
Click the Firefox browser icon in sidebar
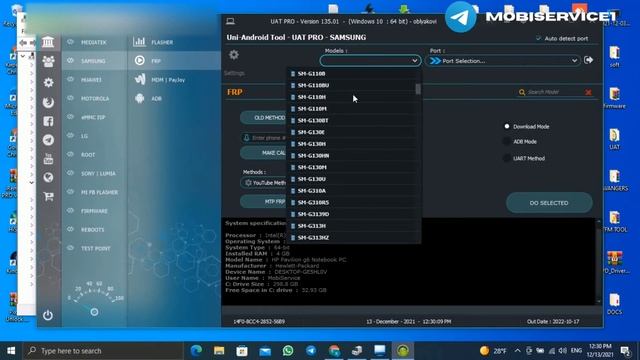click(x=48, y=102)
